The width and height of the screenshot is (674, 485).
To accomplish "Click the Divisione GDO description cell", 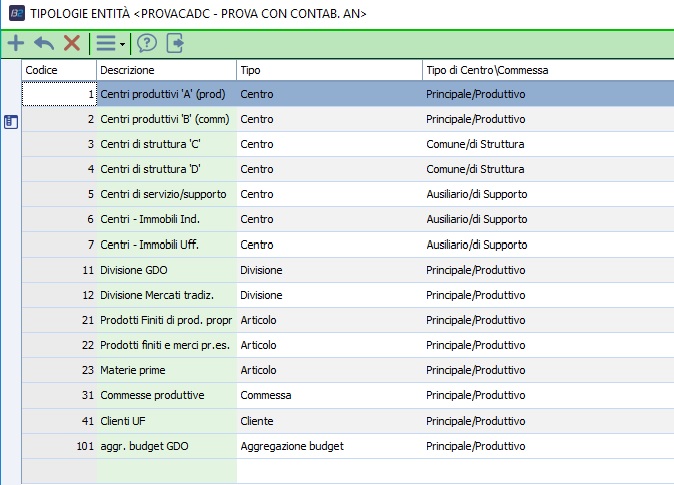I will [x=166, y=270].
